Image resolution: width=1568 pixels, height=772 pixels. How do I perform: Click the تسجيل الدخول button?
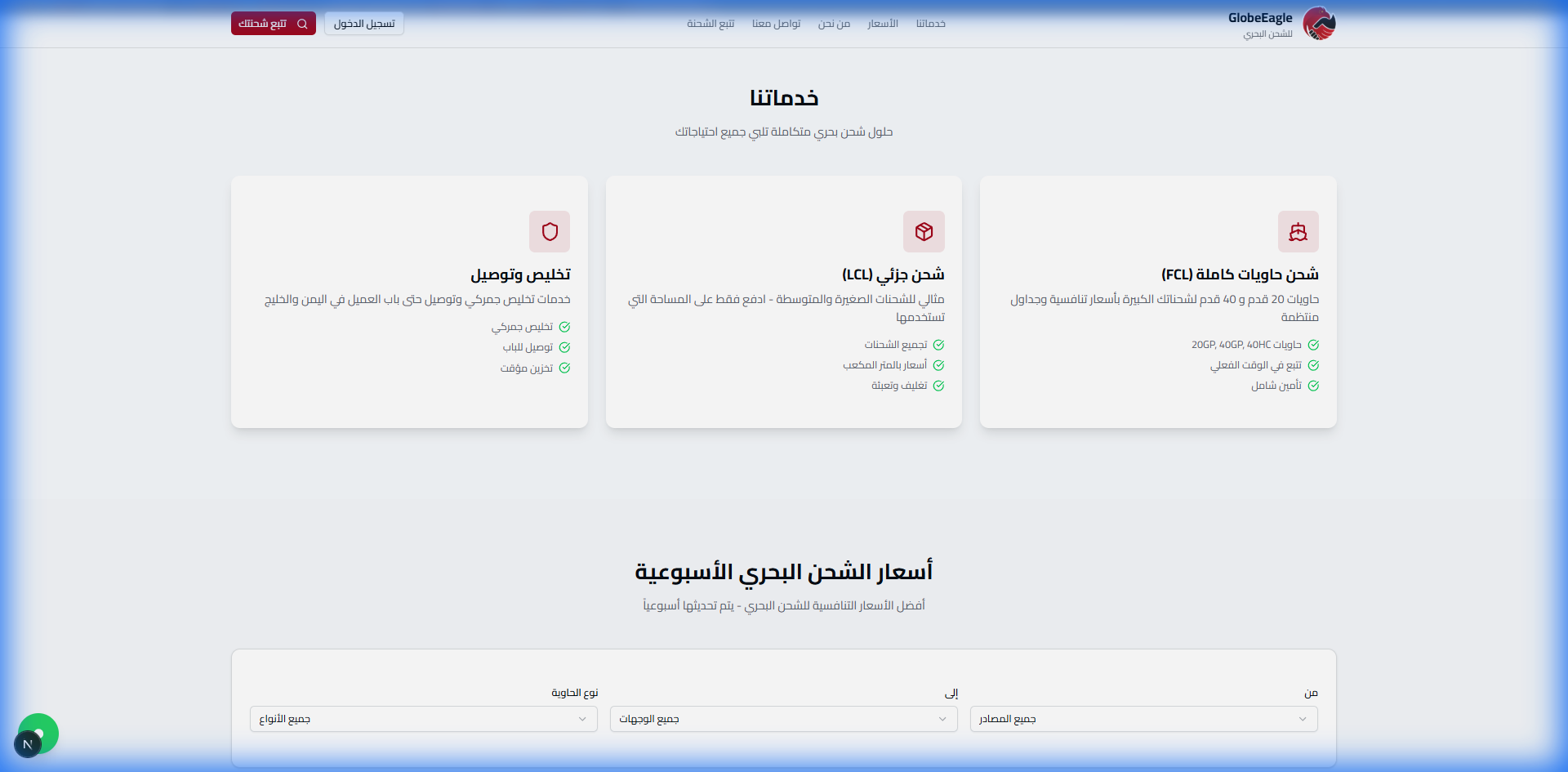coord(363,23)
